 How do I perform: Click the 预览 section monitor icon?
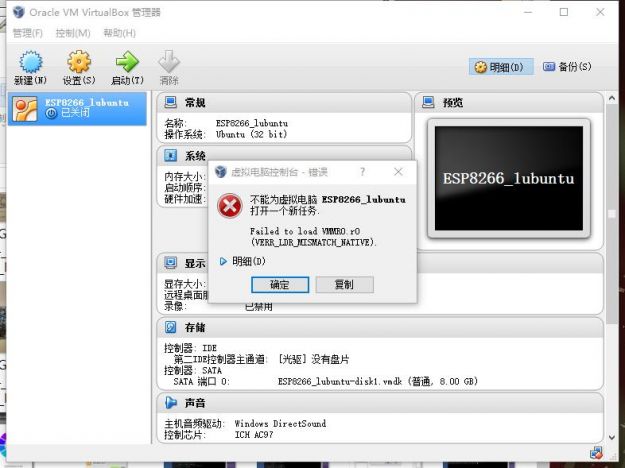pyautogui.click(x=428, y=102)
